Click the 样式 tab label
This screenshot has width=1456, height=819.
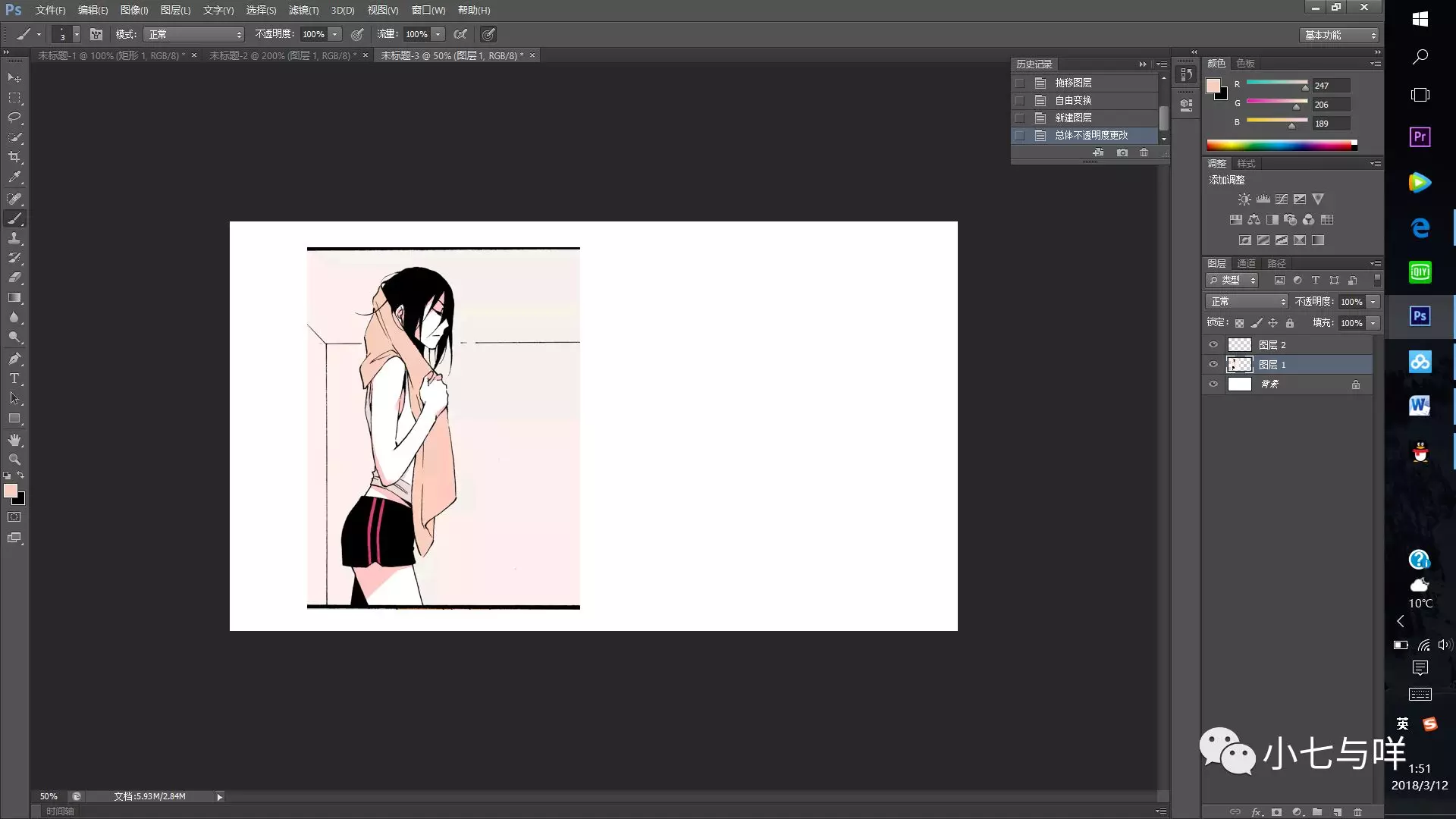1246,164
